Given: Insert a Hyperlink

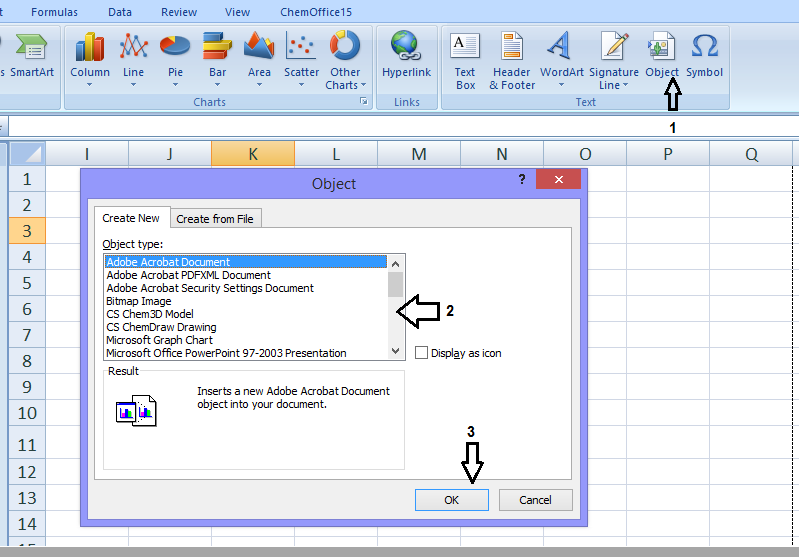Looking at the screenshot, I should point(406,55).
